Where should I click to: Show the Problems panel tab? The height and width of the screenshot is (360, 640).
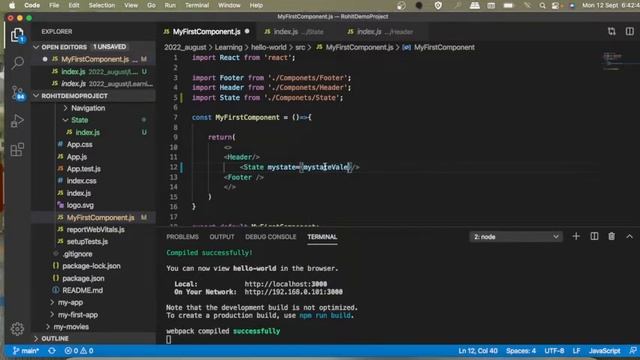click(x=182, y=237)
